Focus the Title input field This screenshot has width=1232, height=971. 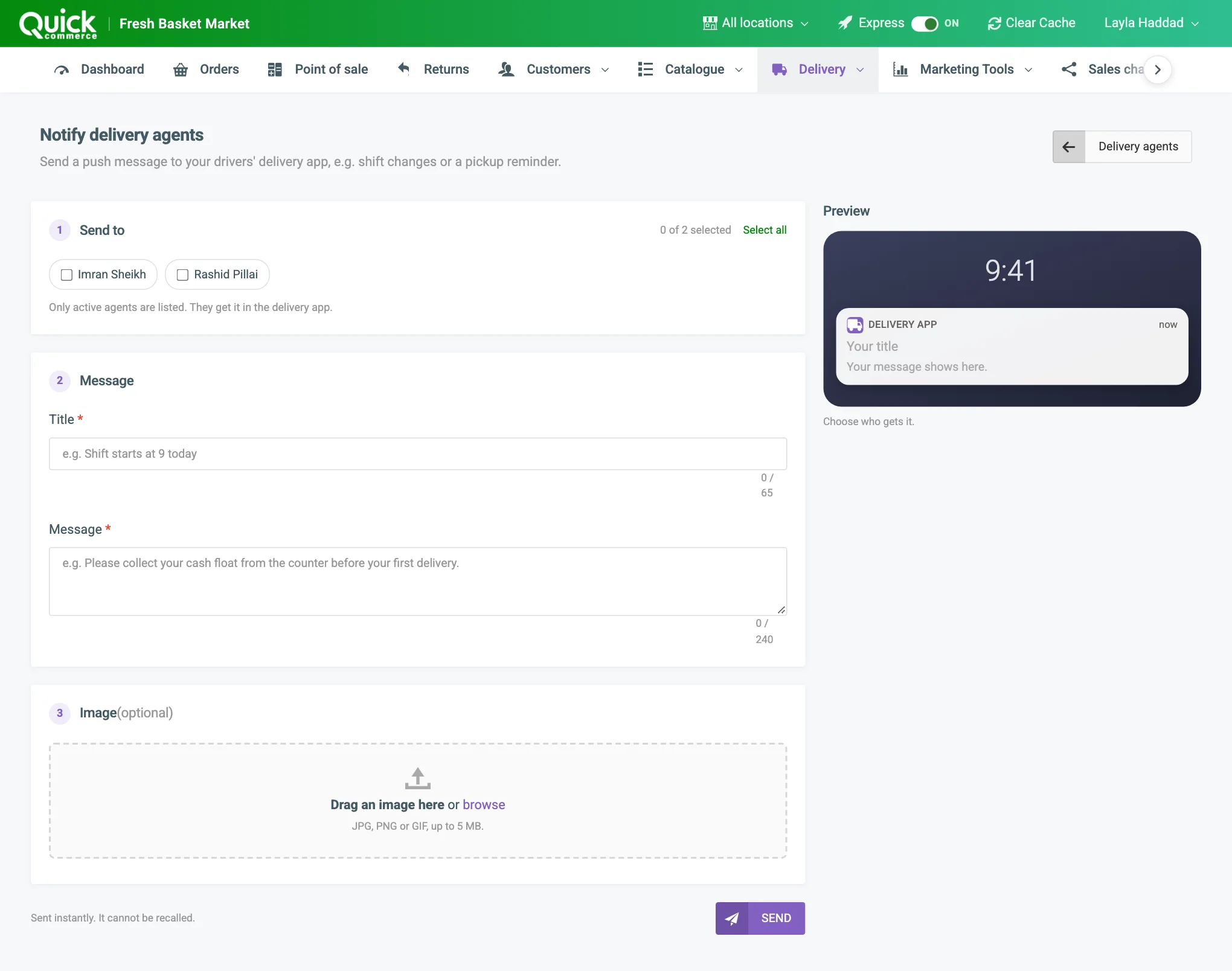coord(418,454)
